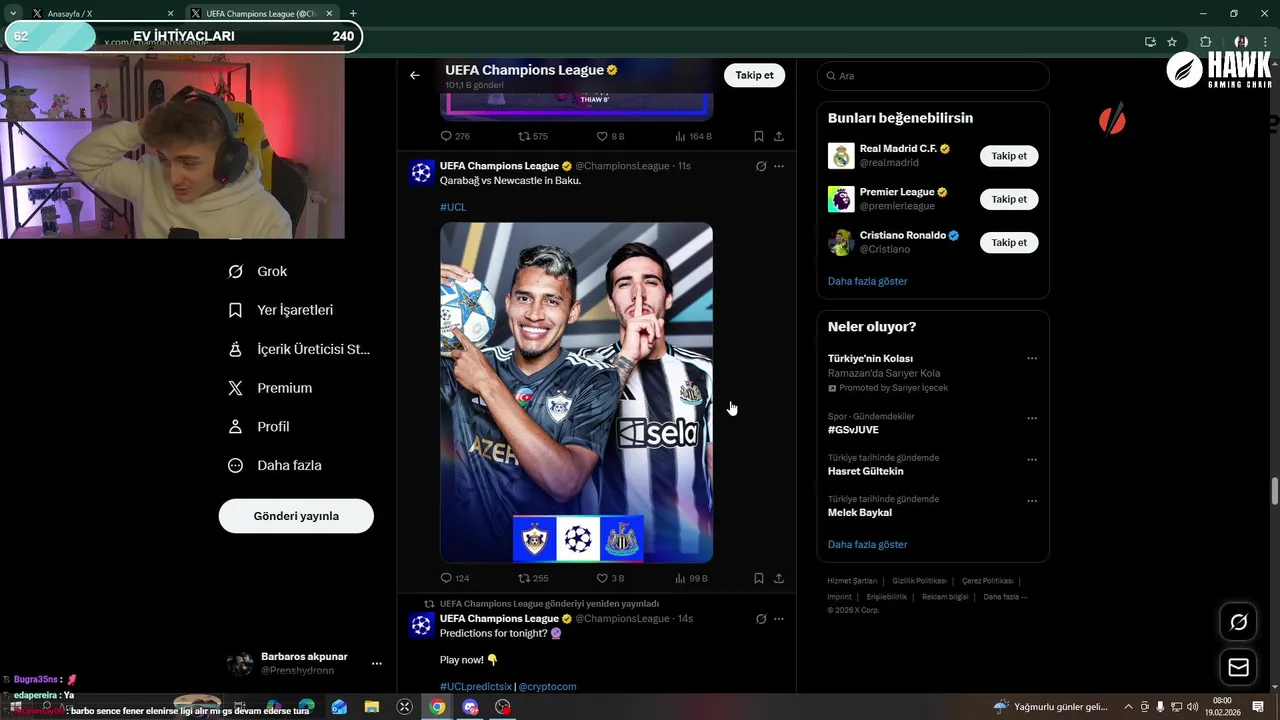Follow Premier League with Takip et

(x=1009, y=199)
